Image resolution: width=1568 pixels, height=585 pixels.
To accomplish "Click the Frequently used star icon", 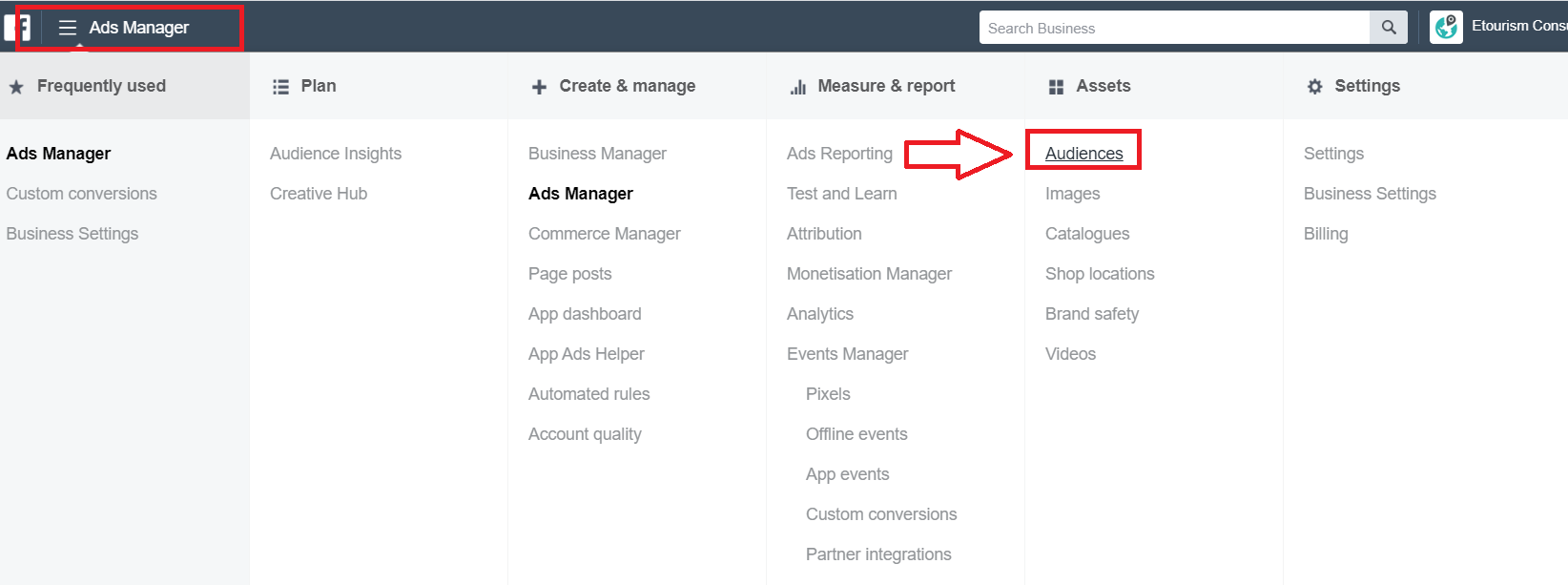I will click(x=16, y=87).
